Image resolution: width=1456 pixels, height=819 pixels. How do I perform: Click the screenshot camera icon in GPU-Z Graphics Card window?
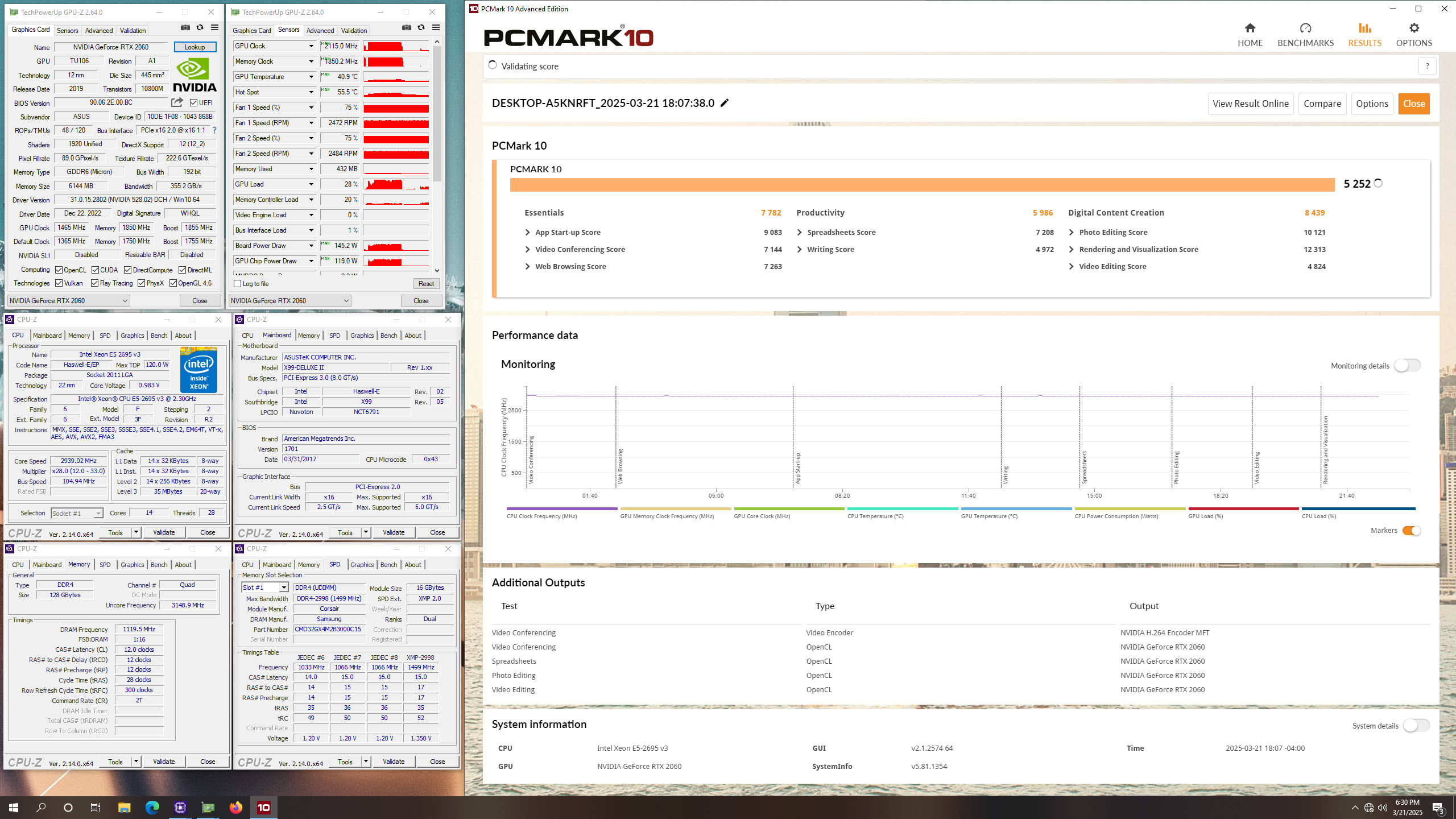point(185,28)
